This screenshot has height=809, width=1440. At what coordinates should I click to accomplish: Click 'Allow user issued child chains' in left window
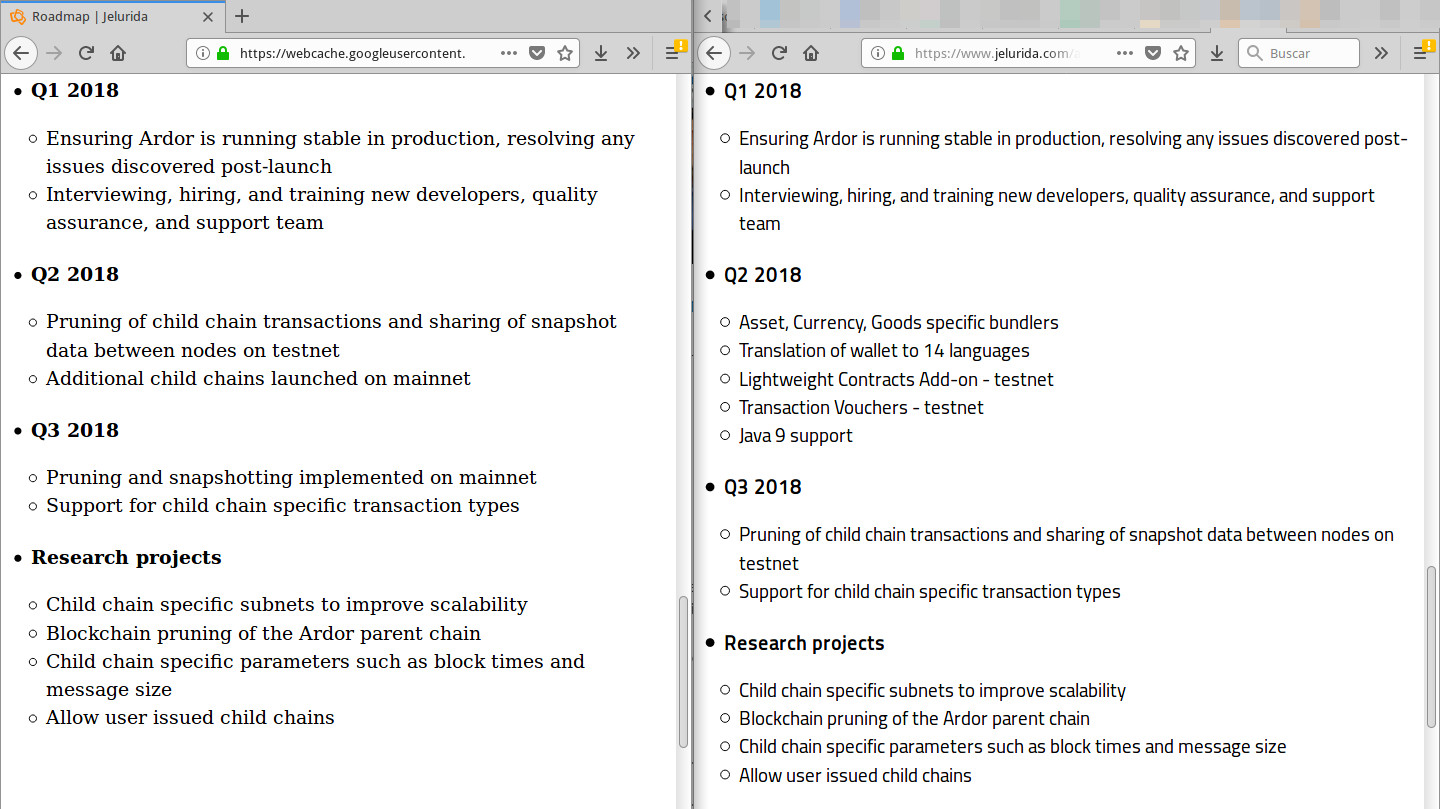[x=190, y=717]
